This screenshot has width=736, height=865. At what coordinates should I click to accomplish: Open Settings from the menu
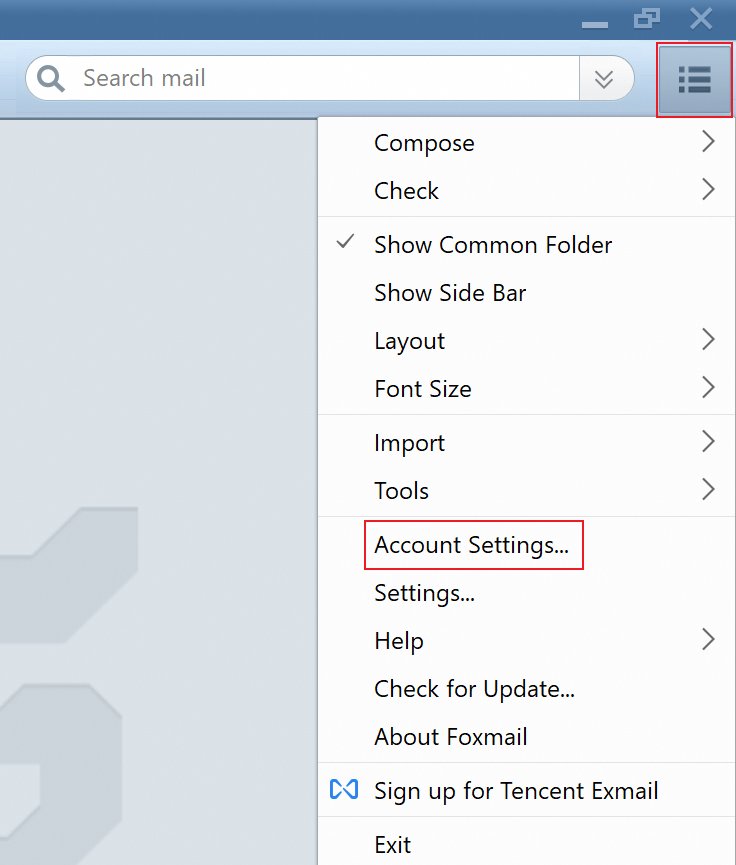424,593
